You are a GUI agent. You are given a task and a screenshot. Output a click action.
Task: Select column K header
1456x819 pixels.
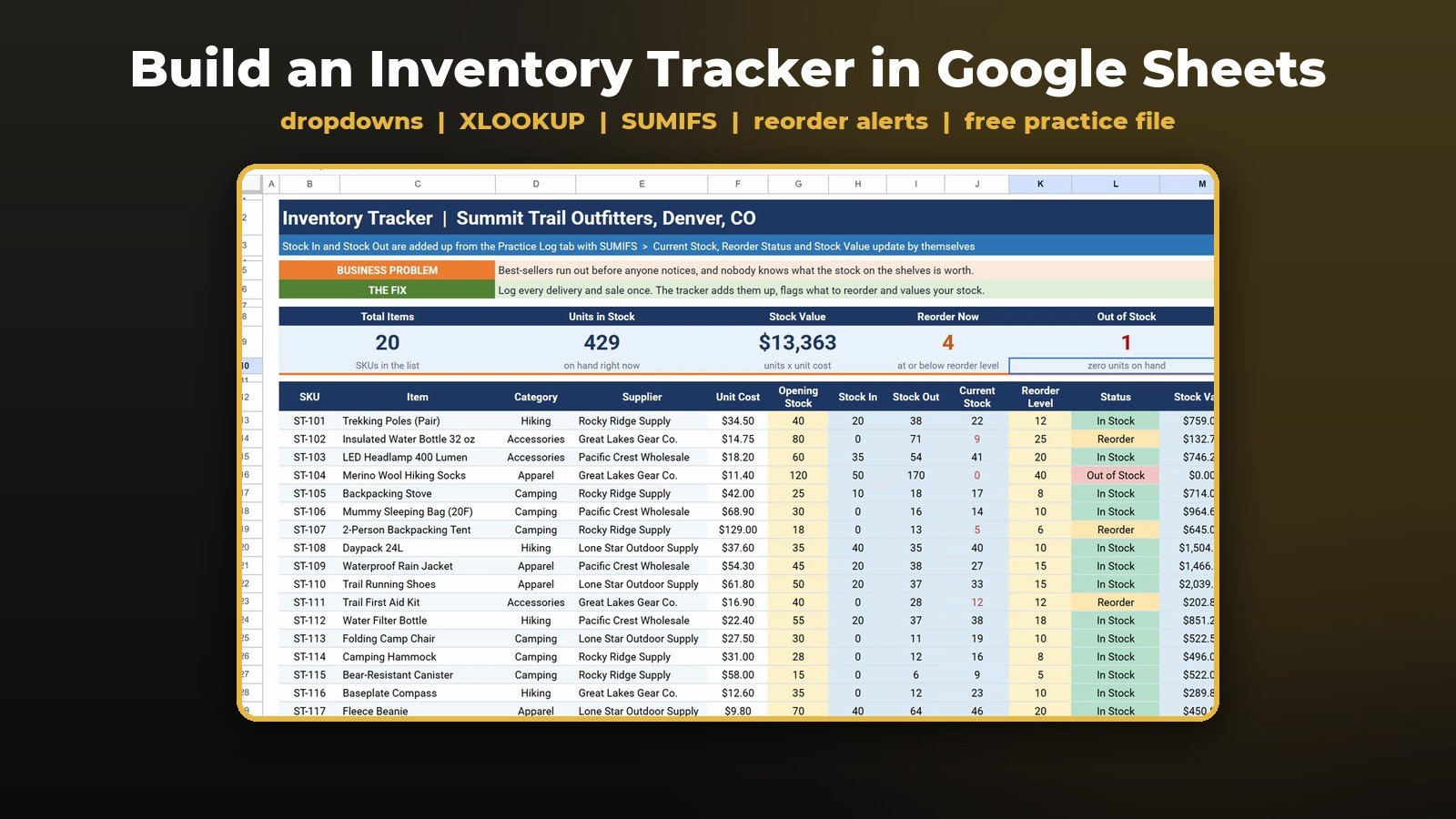coord(1040,184)
